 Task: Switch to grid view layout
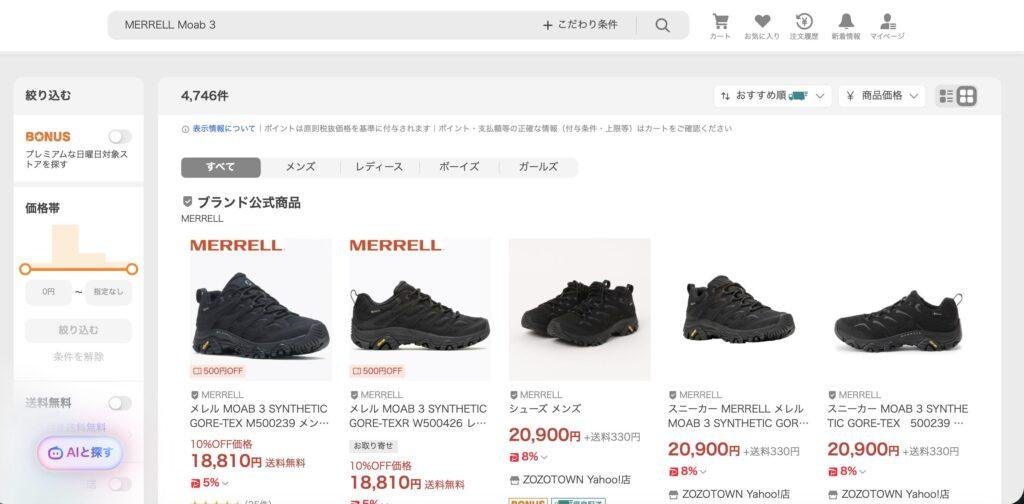(x=967, y=96)
